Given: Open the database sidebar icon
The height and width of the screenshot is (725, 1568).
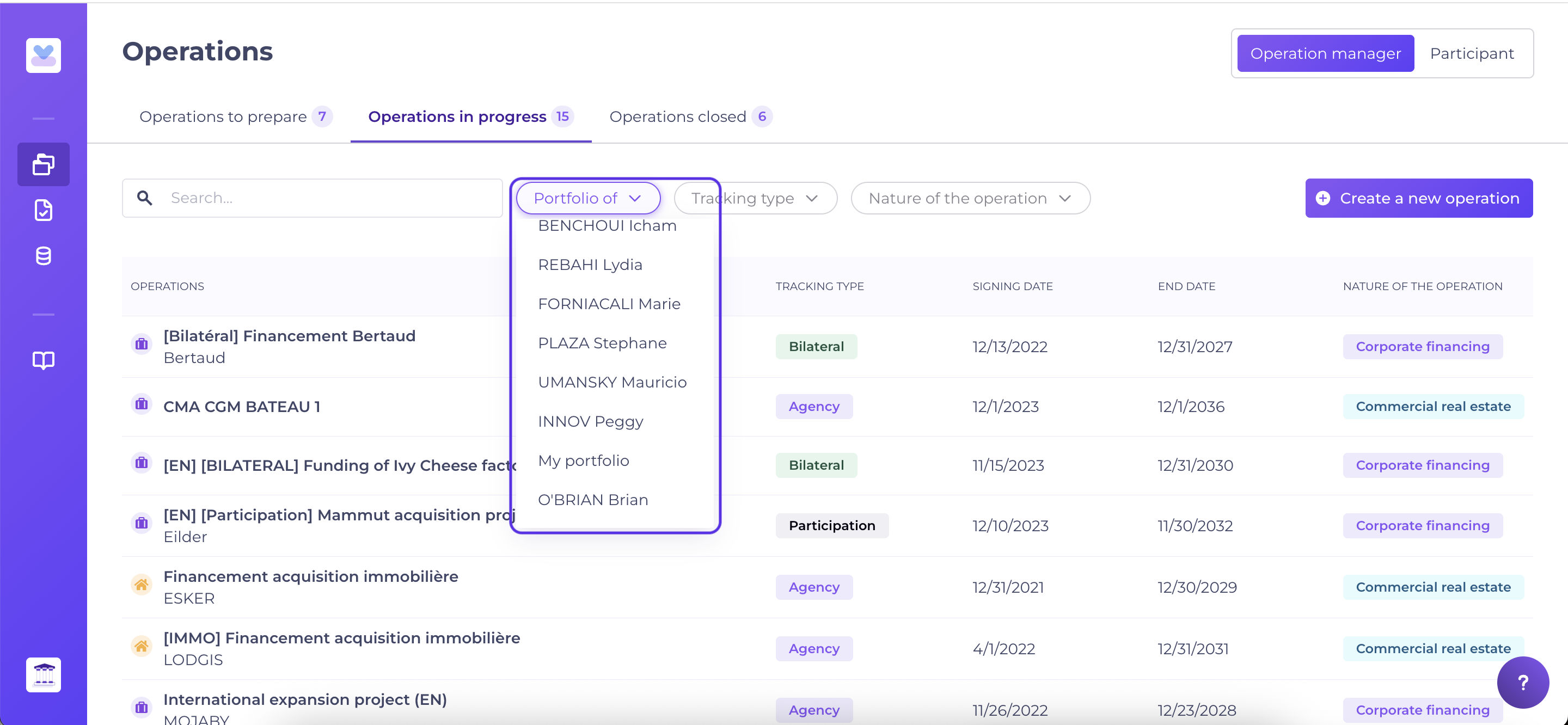Looking at the screenshot, I should tap(43, 256).
